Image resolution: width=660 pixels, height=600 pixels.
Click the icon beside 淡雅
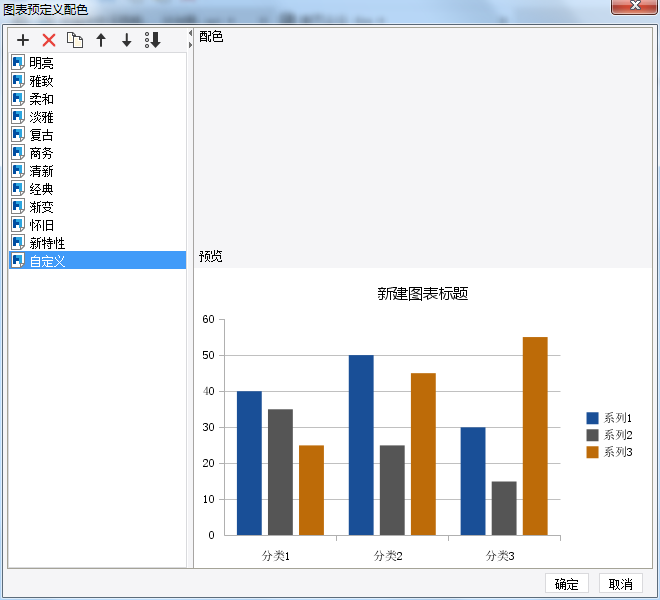18,117
